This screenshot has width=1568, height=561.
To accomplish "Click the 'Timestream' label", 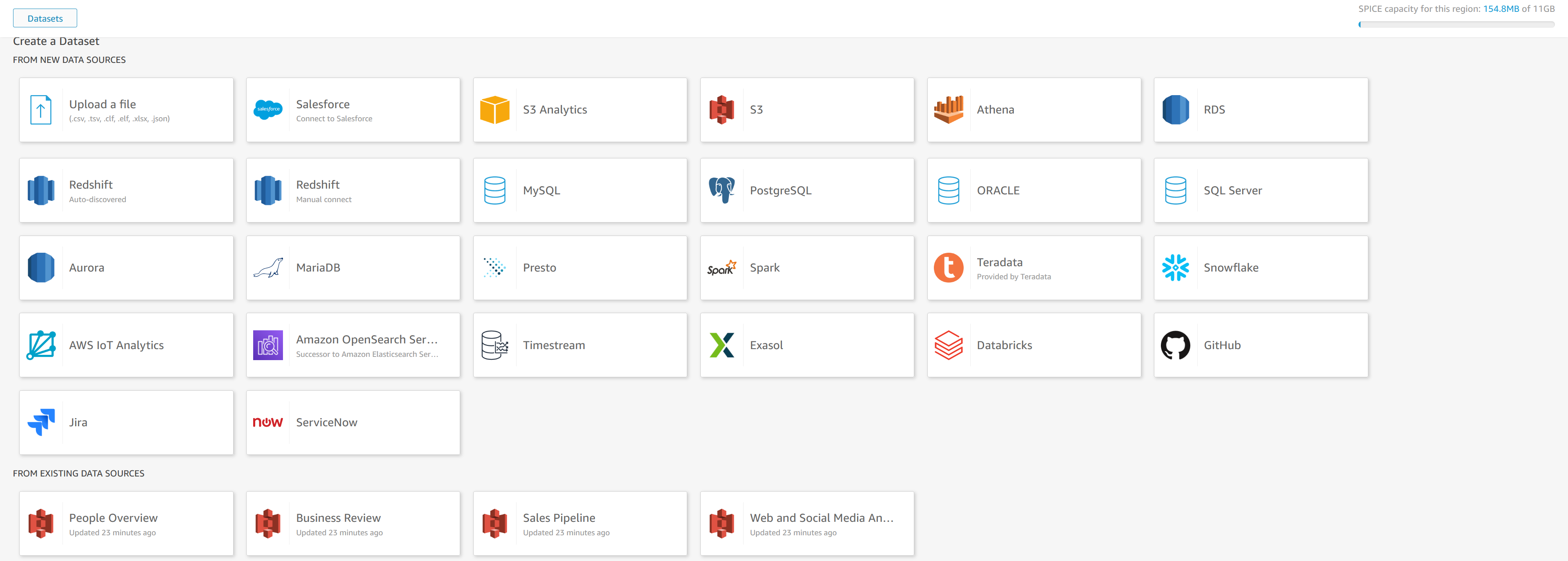I will (554, 345).
